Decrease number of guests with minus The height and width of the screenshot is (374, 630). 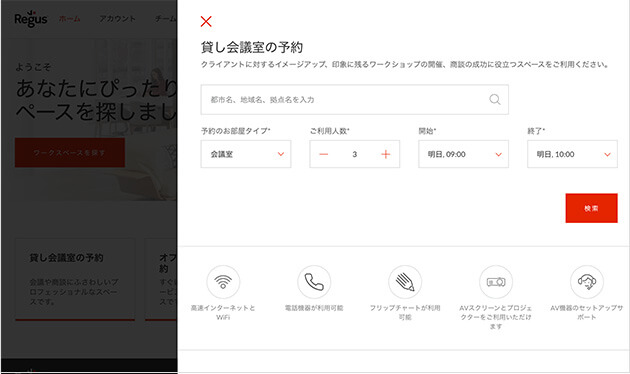[323, 154]
